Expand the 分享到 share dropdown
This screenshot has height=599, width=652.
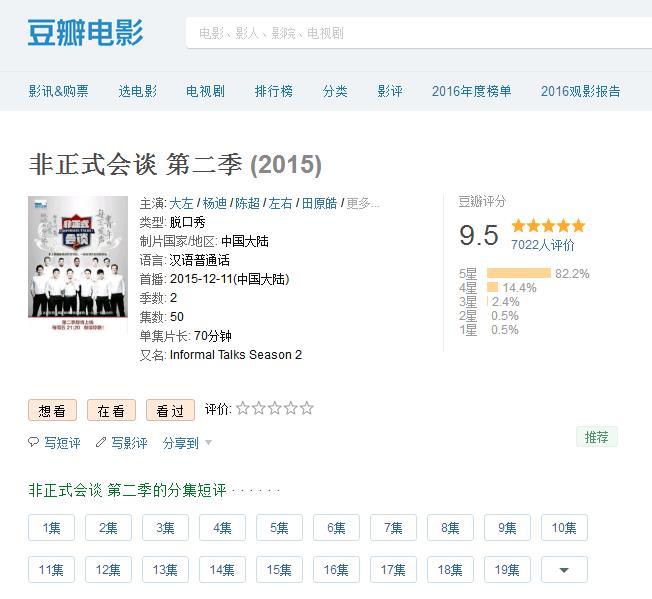(x=188, y=443)
